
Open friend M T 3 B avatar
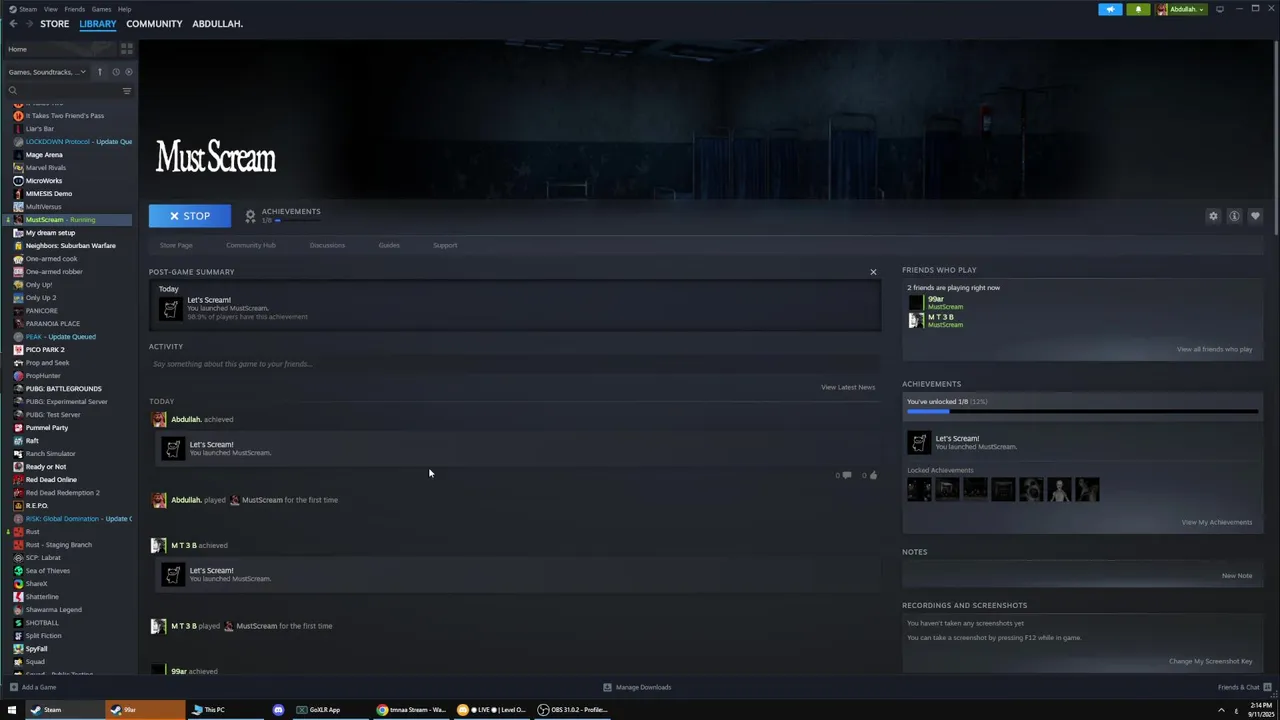click(915, 320)
